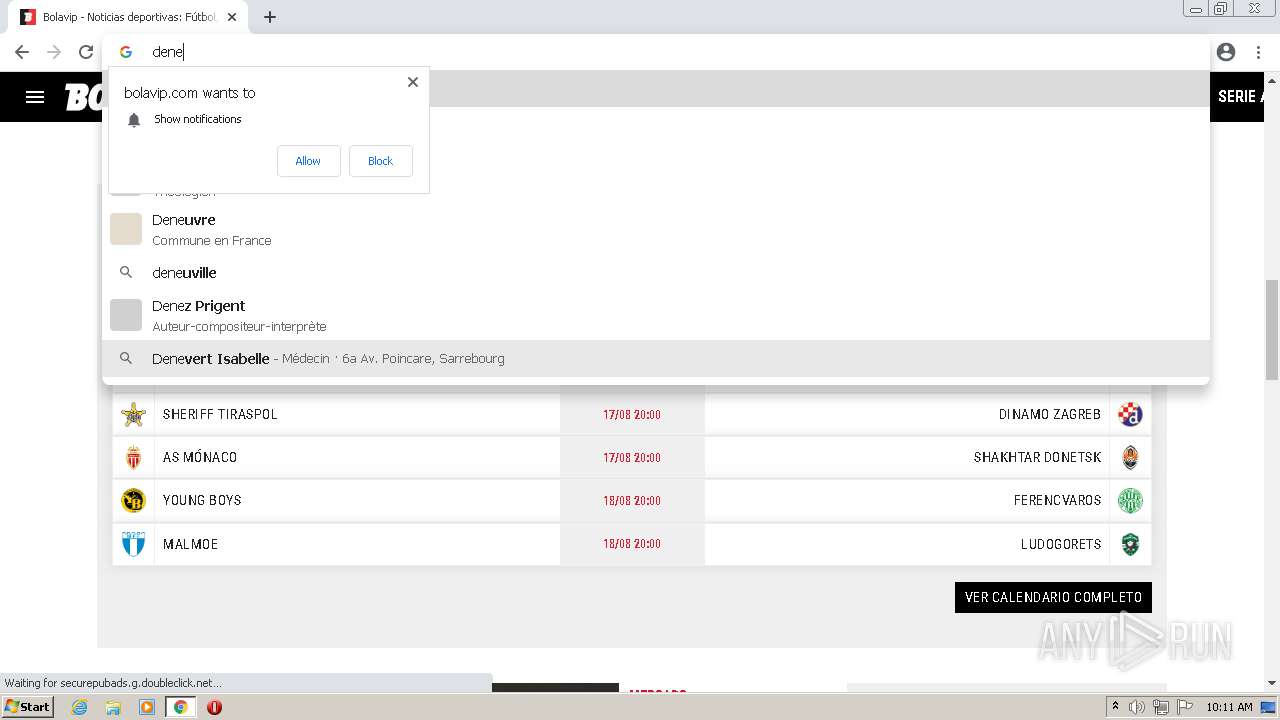Open Windows Explorer folder in taskbar
Viewport: 1280px width, 720px height.
[x=113, y=707]
